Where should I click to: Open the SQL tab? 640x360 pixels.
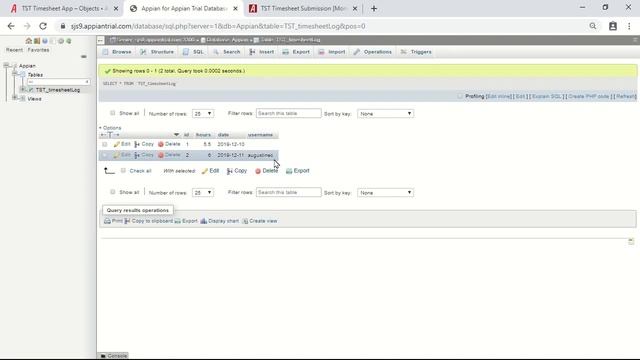tap(193, 52)
